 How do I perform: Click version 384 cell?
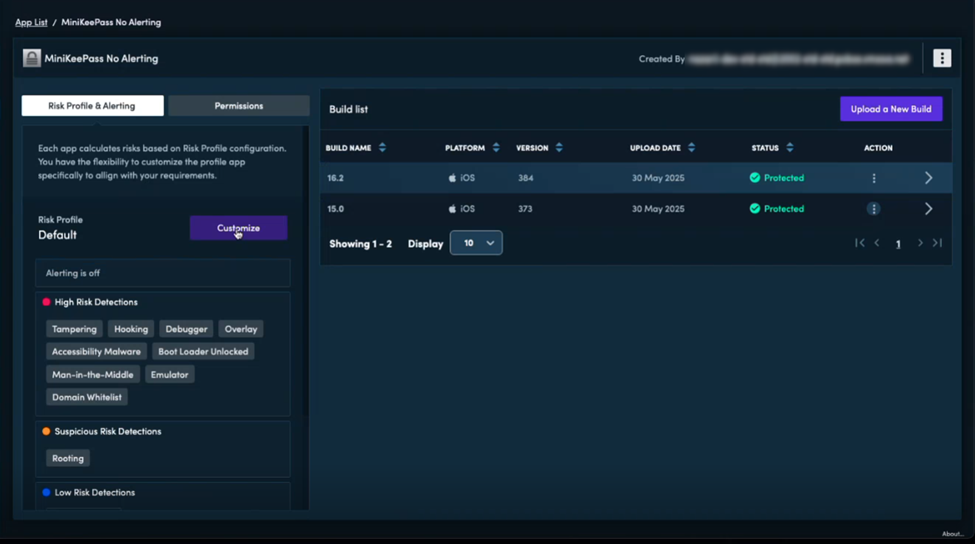(525, 178)
